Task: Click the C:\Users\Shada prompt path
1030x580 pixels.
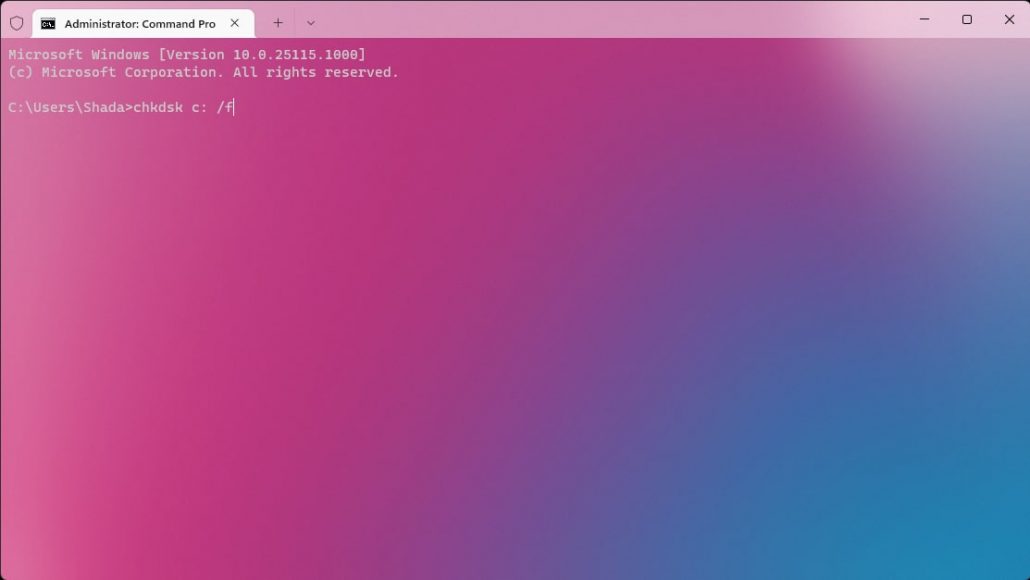Action: 66,107
